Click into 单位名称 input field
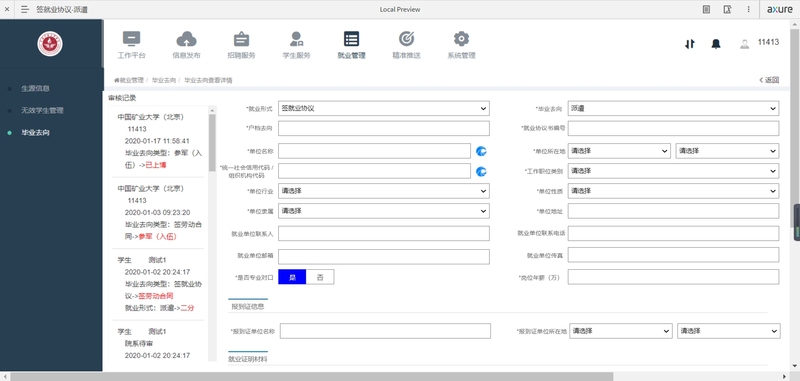 click(374, 151)
